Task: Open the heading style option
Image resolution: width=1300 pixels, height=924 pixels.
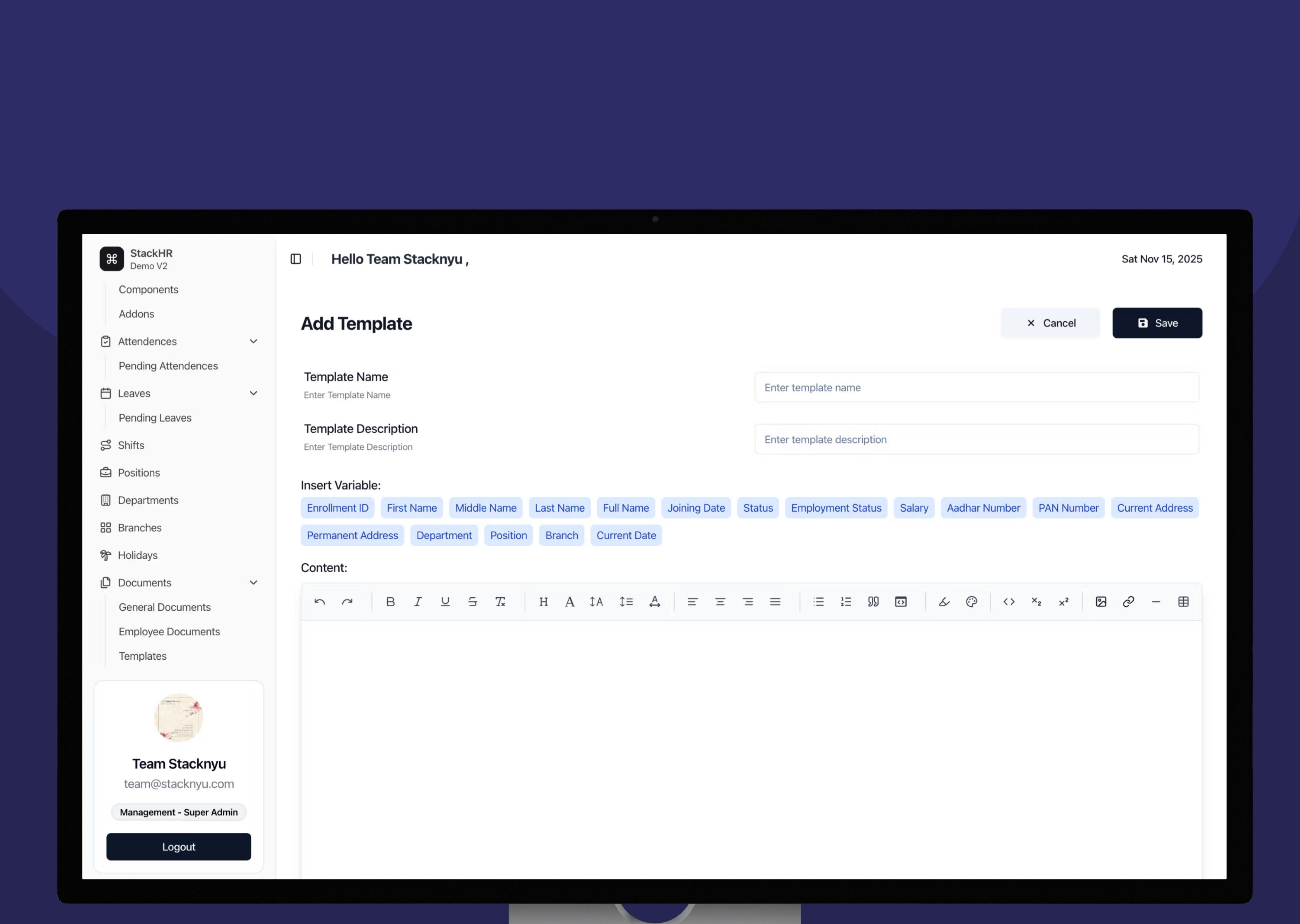Action: tap(543, 601)
